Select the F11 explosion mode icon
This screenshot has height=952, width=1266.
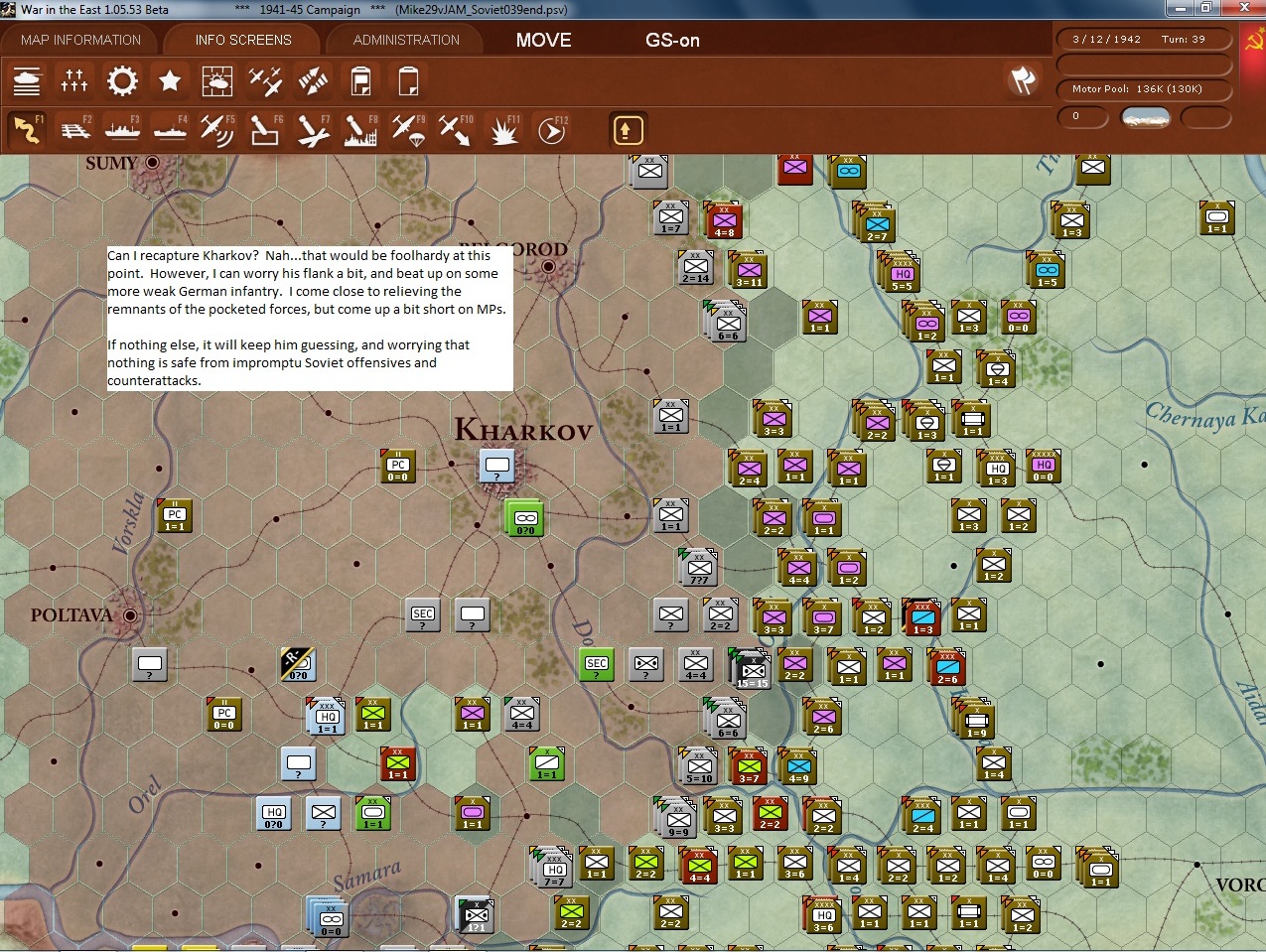pyautogui.click(x=503, y=130)
